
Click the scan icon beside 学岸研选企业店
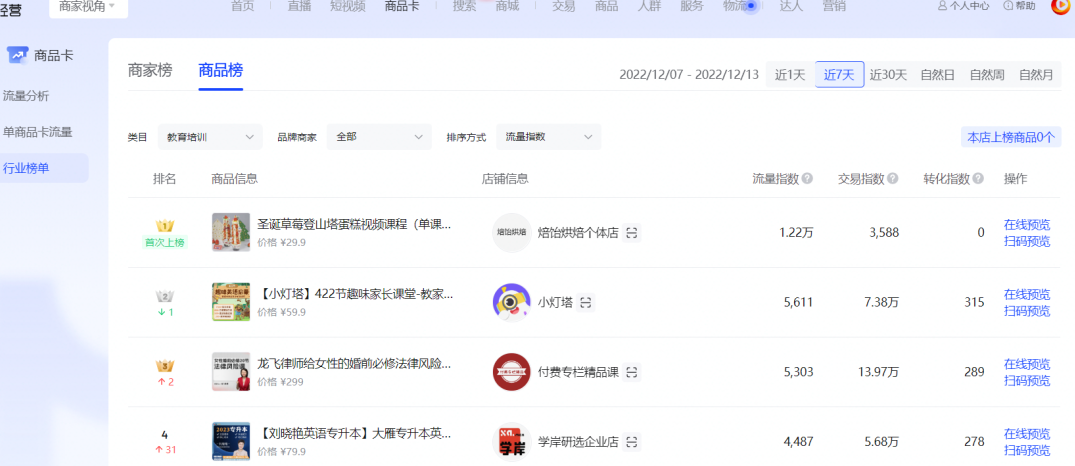632,442
